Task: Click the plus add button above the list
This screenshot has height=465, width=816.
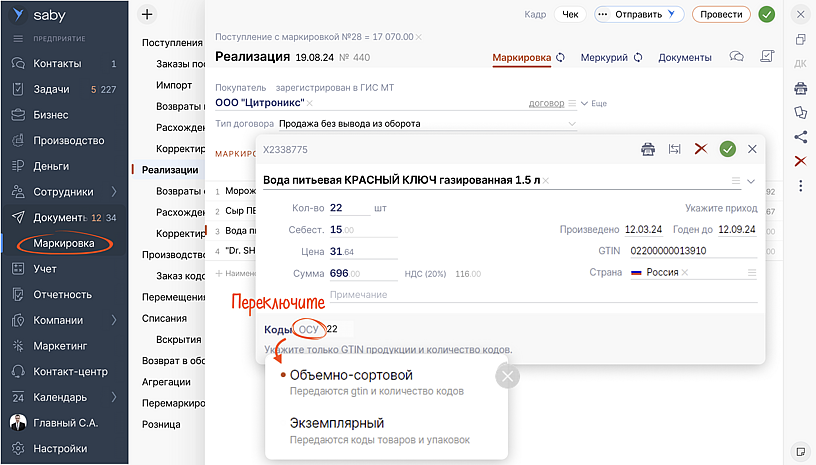Action: click(147, 14)
